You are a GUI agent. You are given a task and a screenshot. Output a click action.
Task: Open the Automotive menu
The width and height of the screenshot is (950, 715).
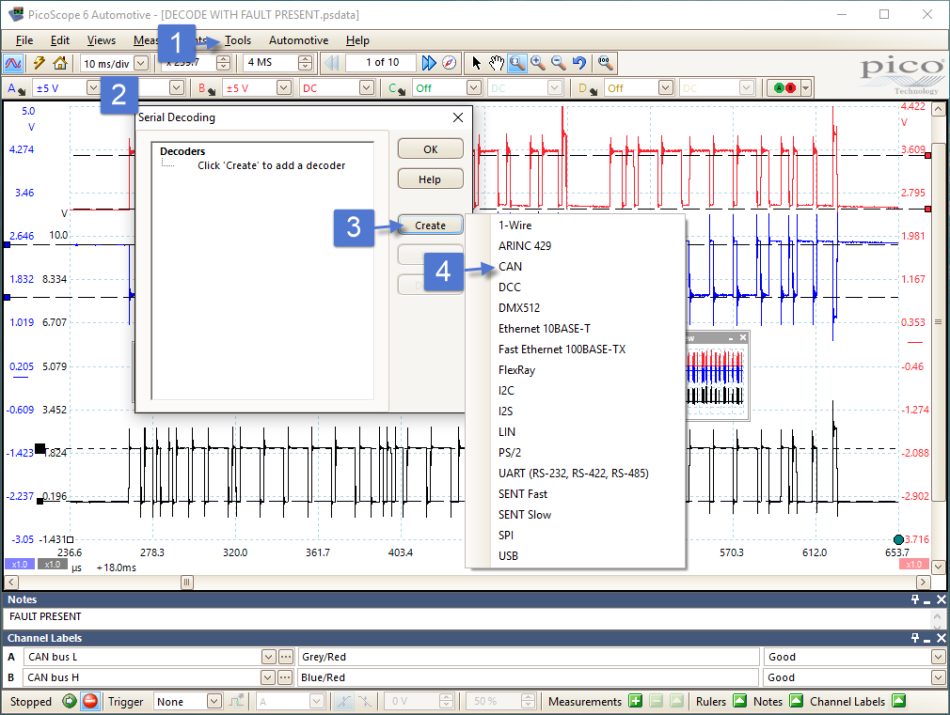[x=298, y=41]
